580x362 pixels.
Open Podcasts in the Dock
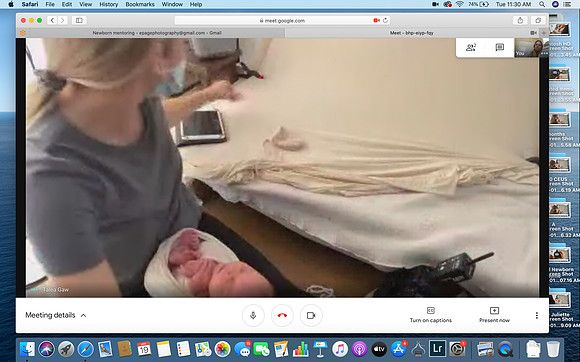tap(359, 349)
